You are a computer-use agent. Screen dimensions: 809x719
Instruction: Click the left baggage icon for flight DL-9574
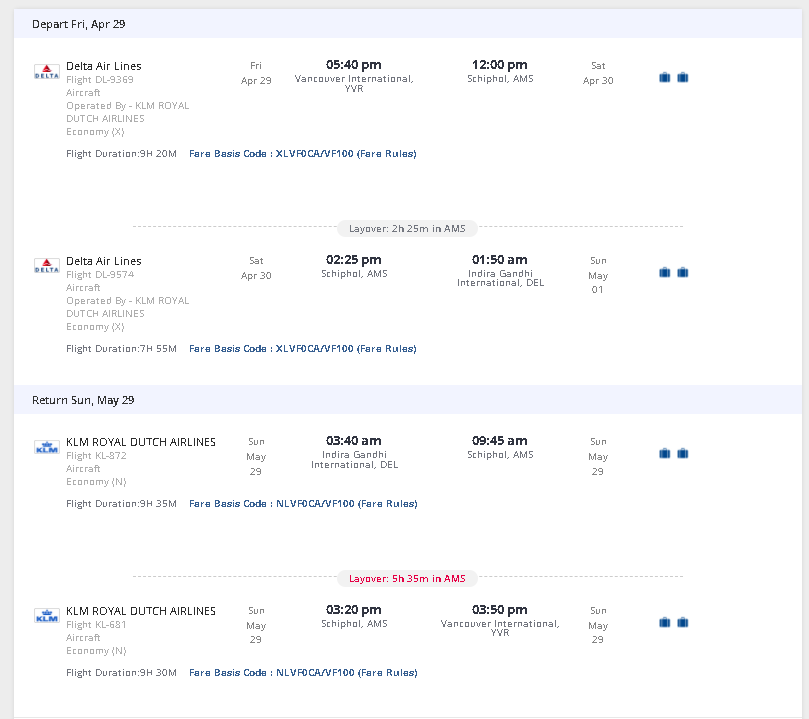click(665, 272)
